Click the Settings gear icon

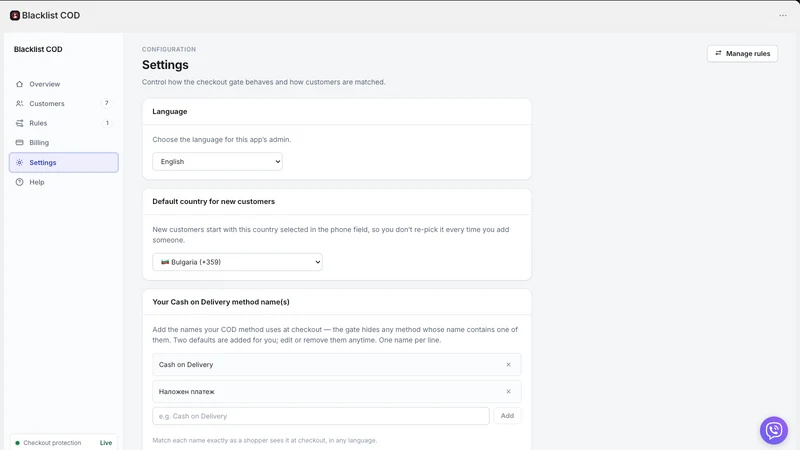(19, 162)
